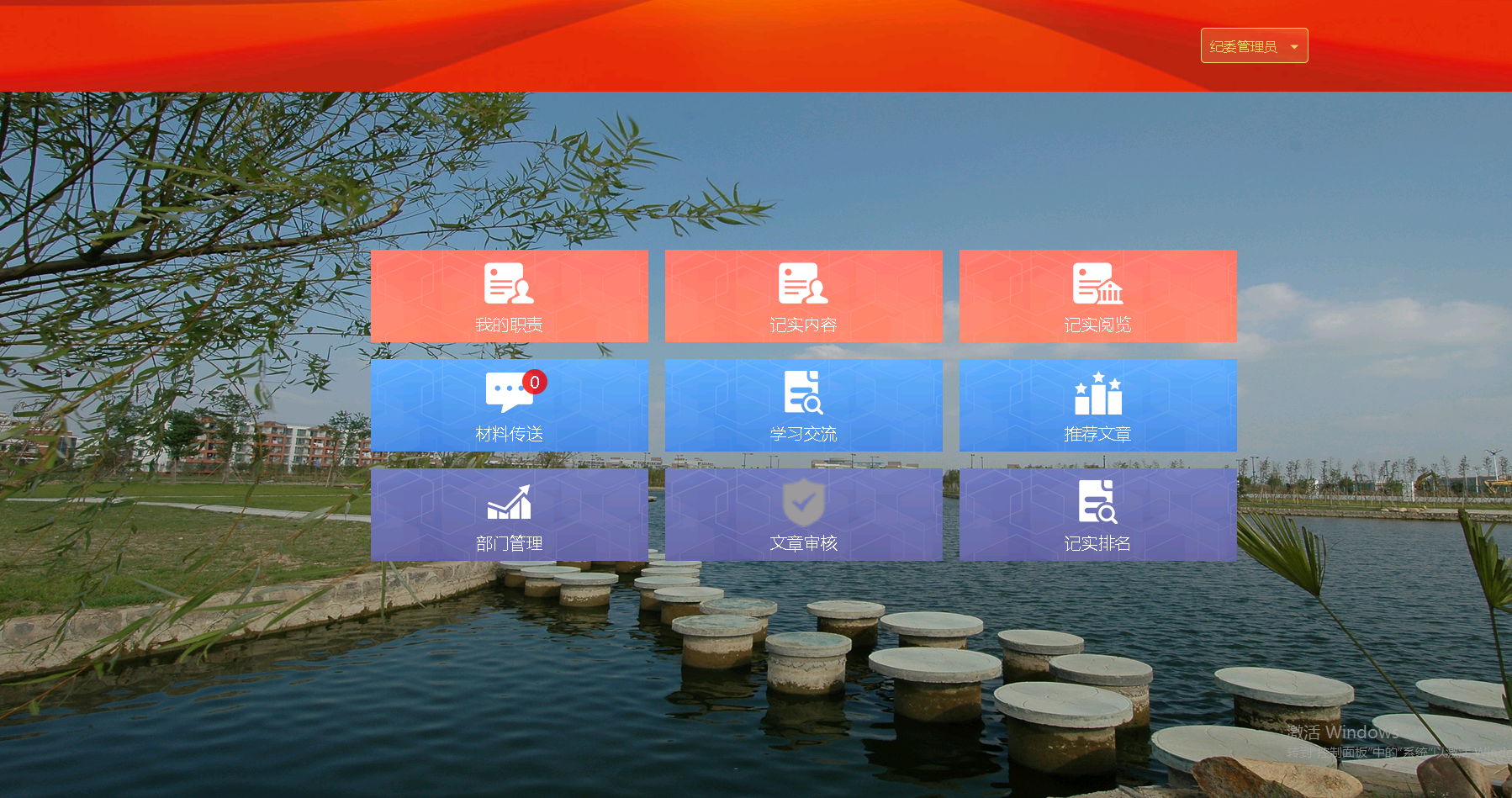The width and height of the screenshot is (1512, 798).
Task: Open 材料传送 by its text label
Action: [509, 435]
